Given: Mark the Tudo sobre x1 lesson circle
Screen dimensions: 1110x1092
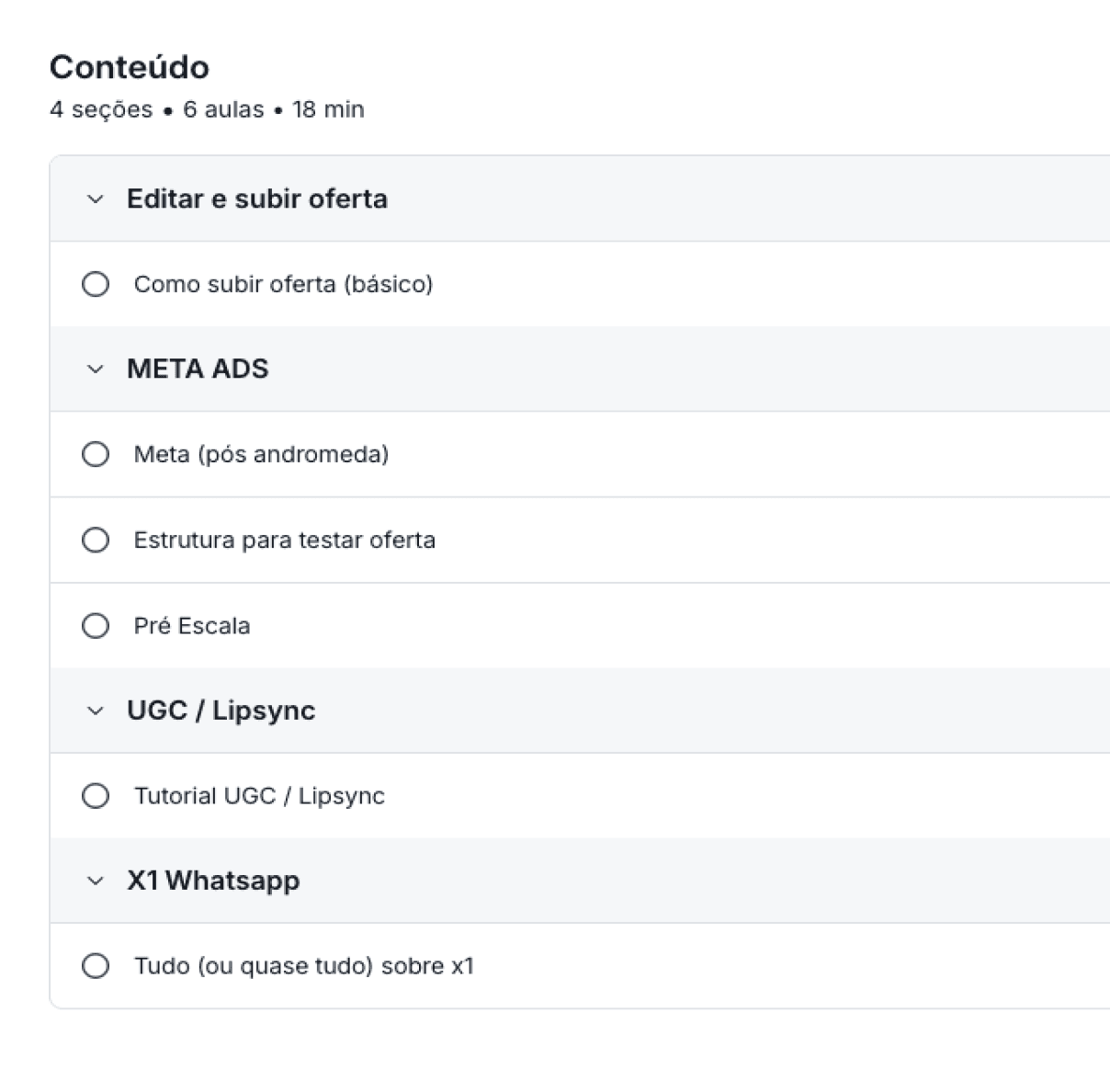Looking at the screenshot, I should pos(96,966).
